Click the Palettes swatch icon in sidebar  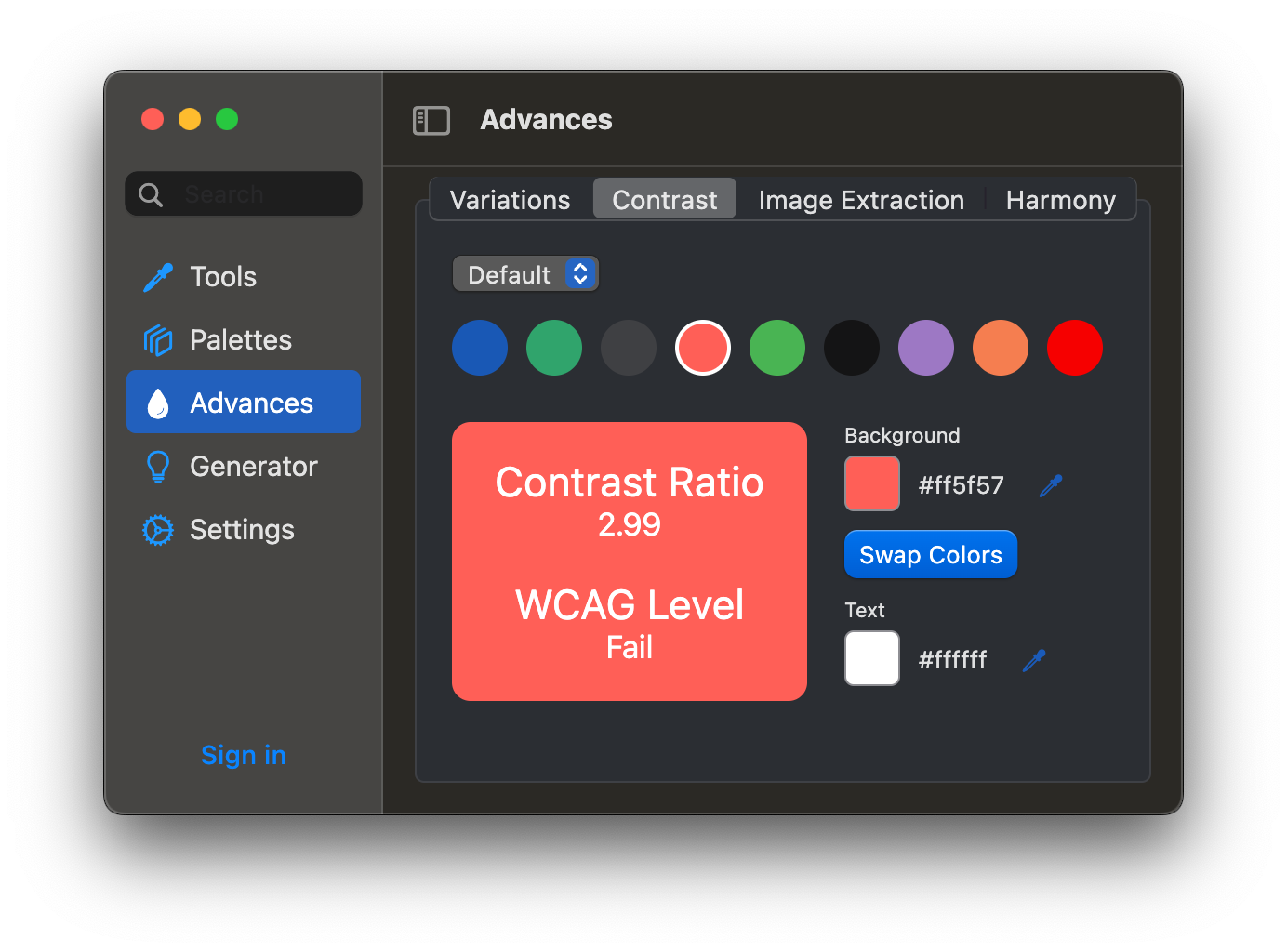(x=158, y=340)
